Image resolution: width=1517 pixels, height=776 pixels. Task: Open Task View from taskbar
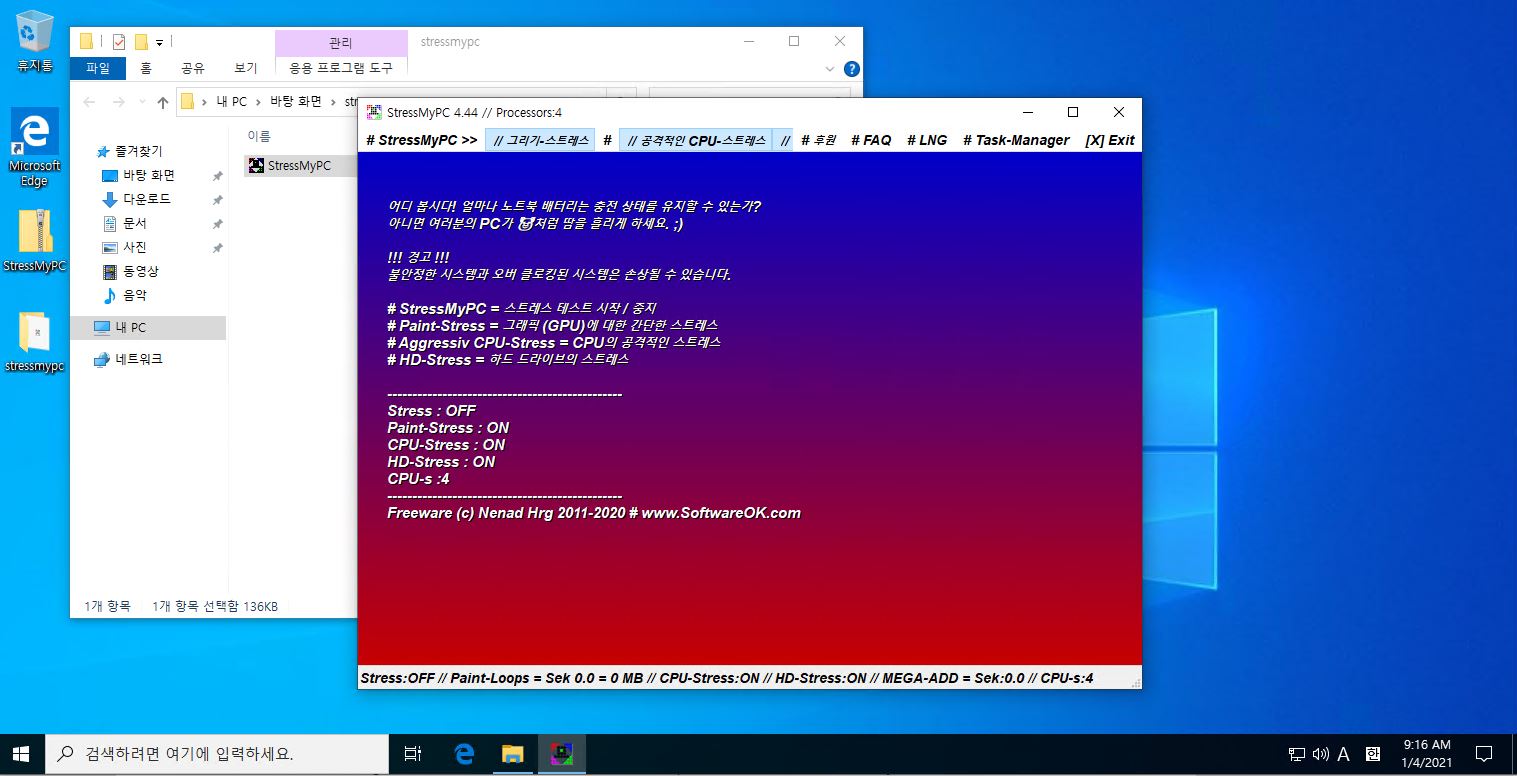[412, 754]
